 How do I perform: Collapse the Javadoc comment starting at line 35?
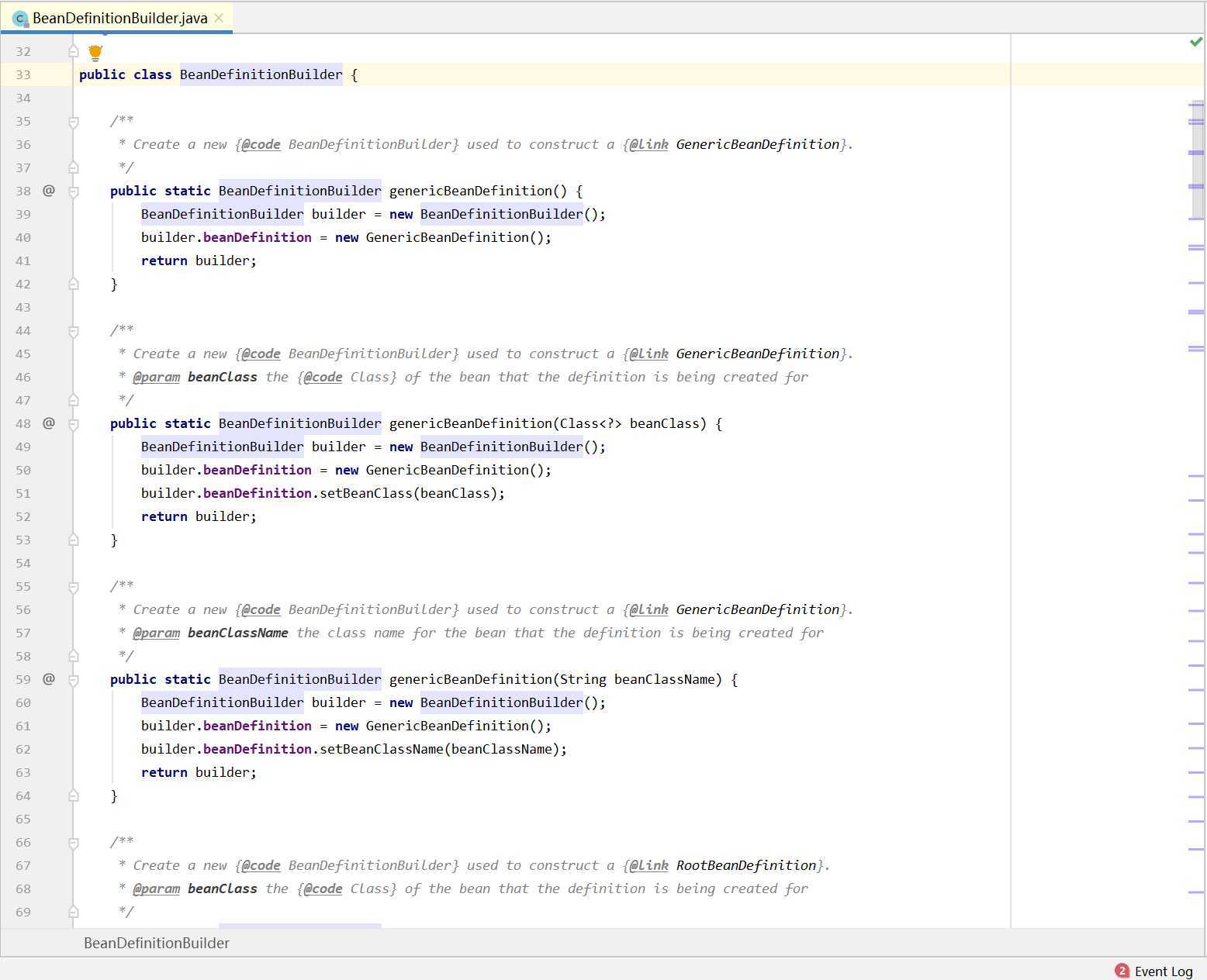click(73, 122)
